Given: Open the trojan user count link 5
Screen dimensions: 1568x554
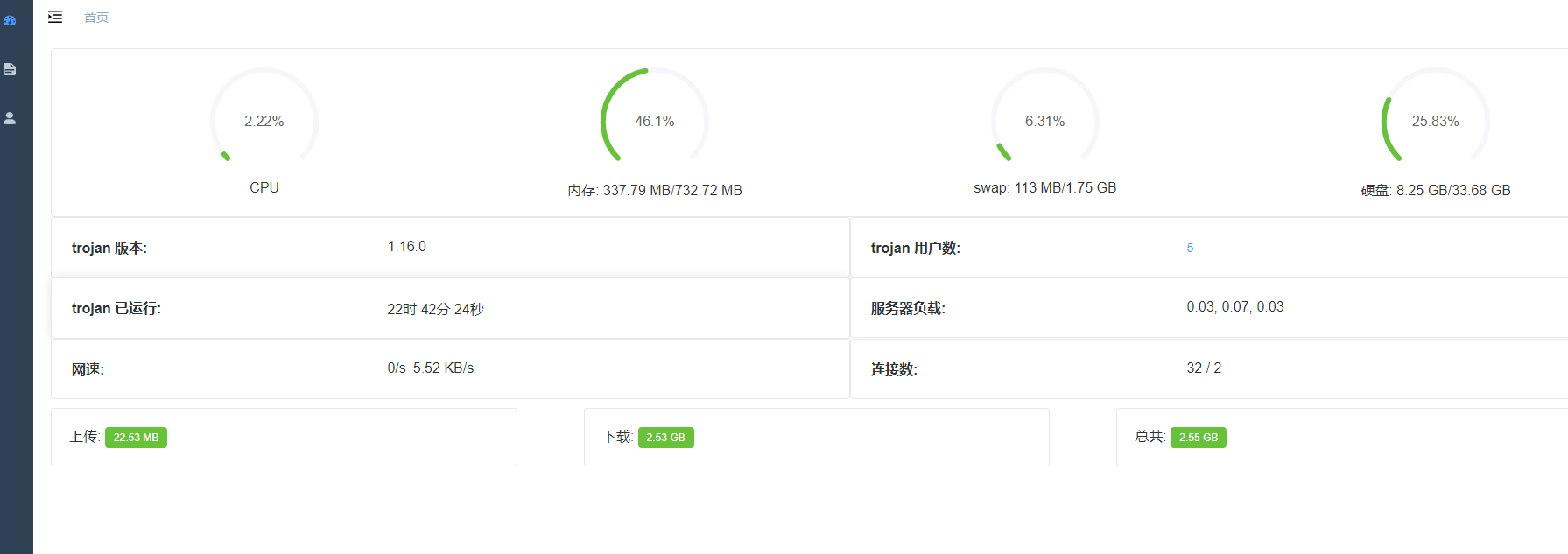Looking at the screenshot, I should [1190, 248].
